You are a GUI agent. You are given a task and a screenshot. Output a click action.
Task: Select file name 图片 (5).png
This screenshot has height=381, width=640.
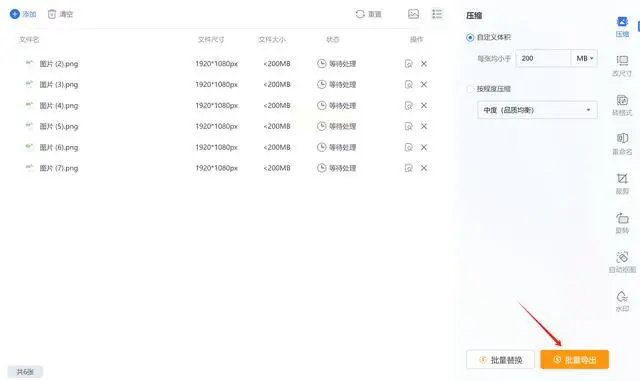59,126
